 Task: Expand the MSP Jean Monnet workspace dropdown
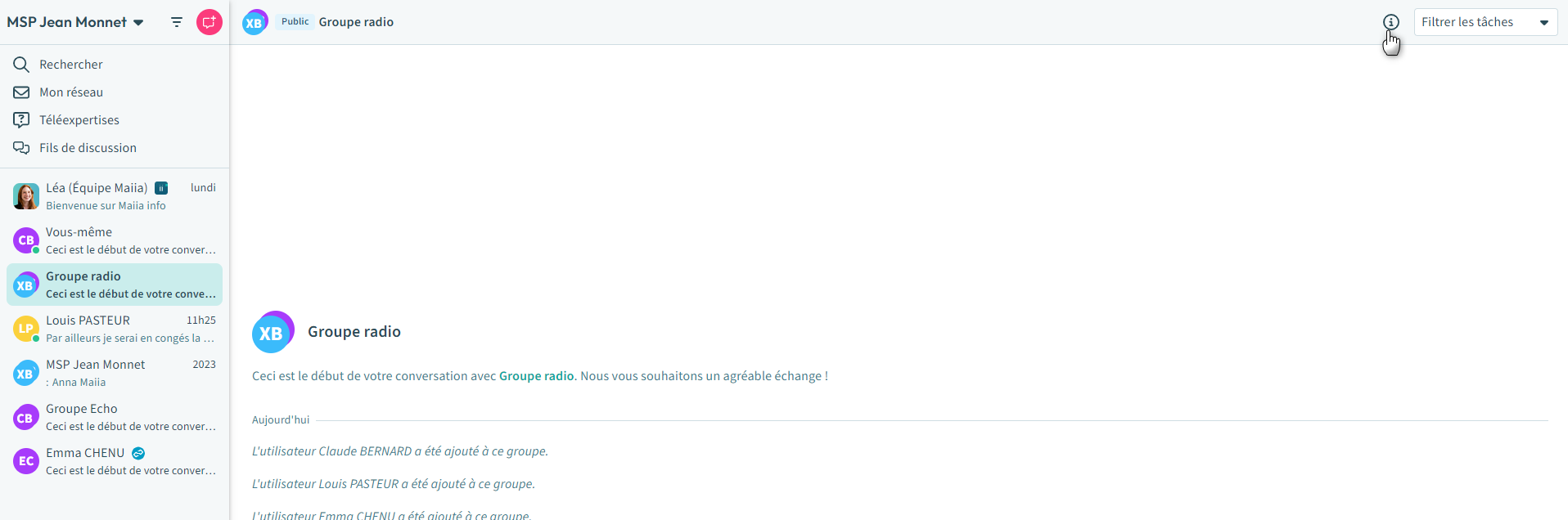tap(138, 23)
